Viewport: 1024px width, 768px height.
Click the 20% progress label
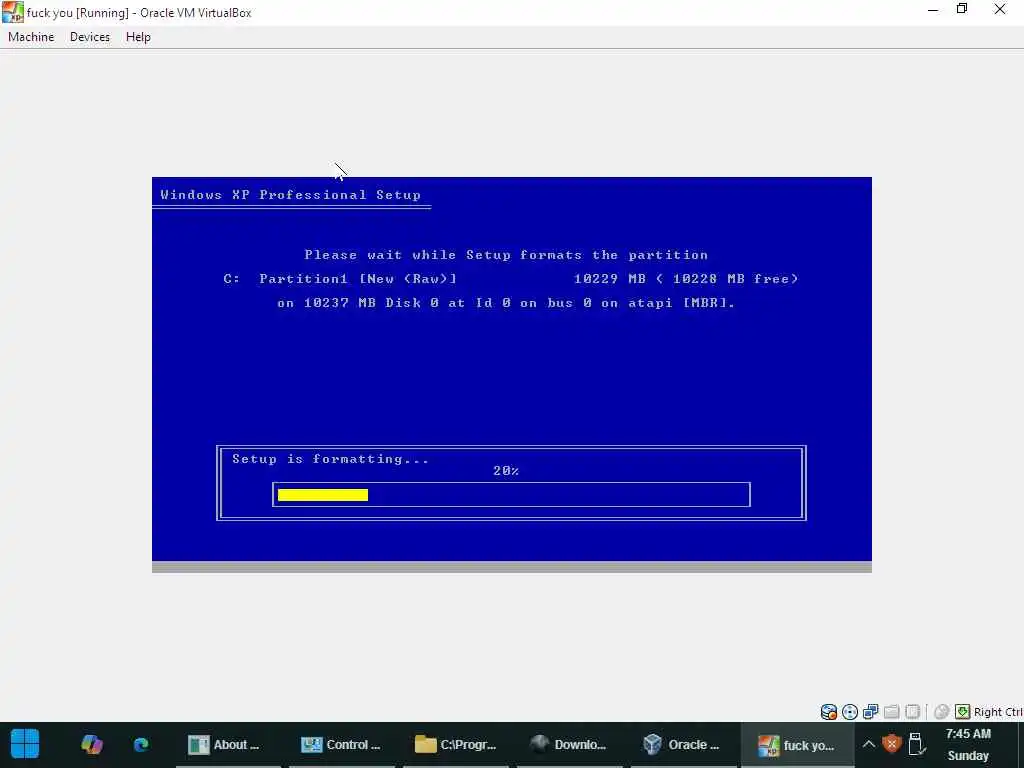point(506,471)
